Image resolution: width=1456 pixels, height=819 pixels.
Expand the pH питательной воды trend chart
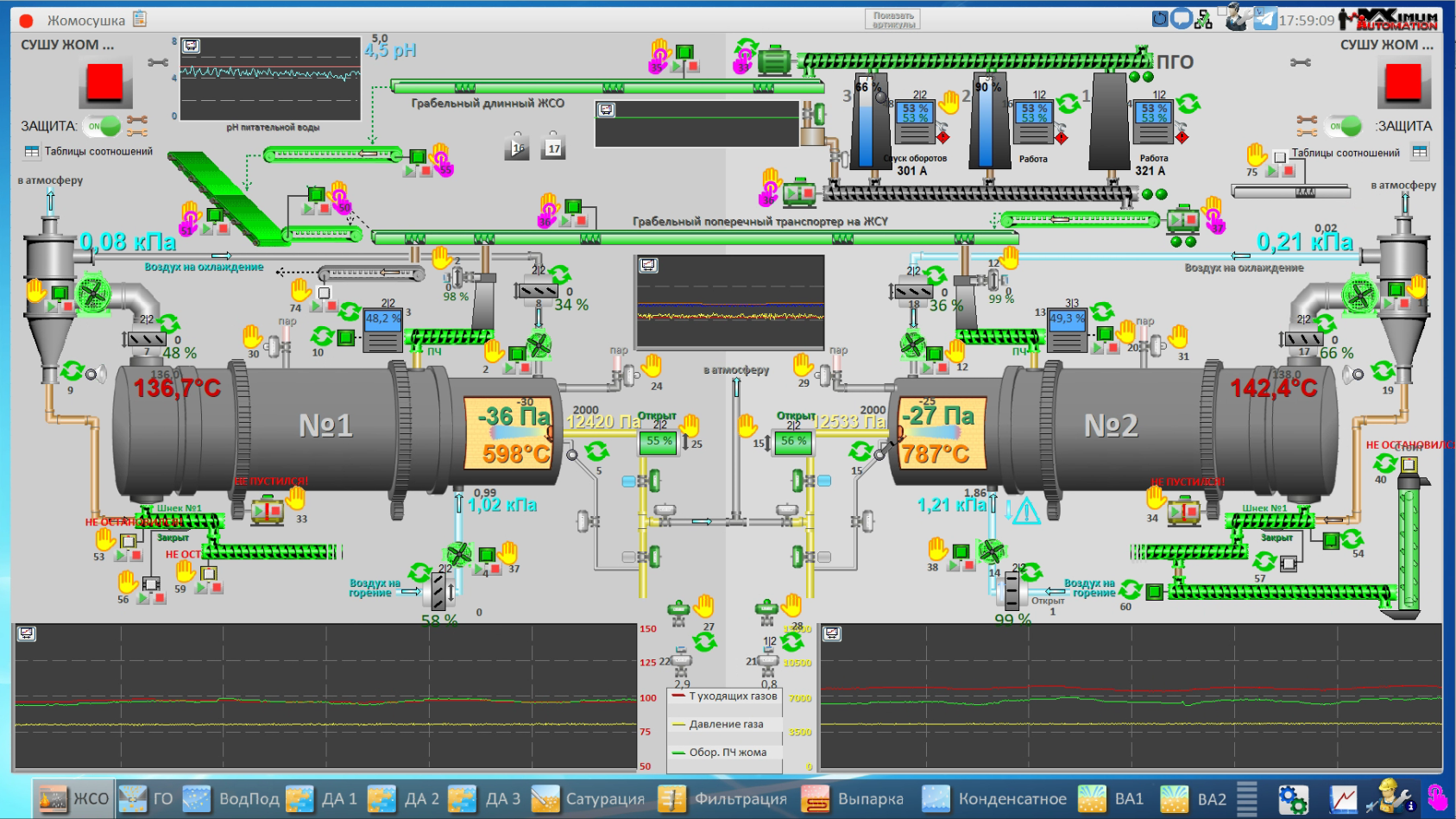[x=192, y=47]
